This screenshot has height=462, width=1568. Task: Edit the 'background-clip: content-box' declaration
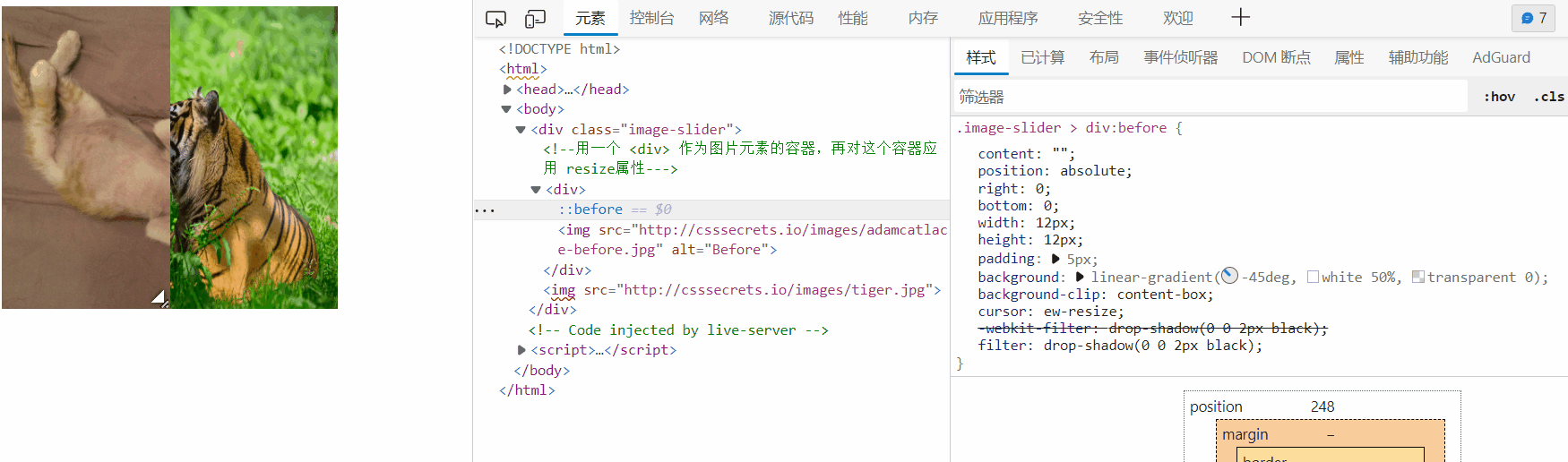[1096, 295]
